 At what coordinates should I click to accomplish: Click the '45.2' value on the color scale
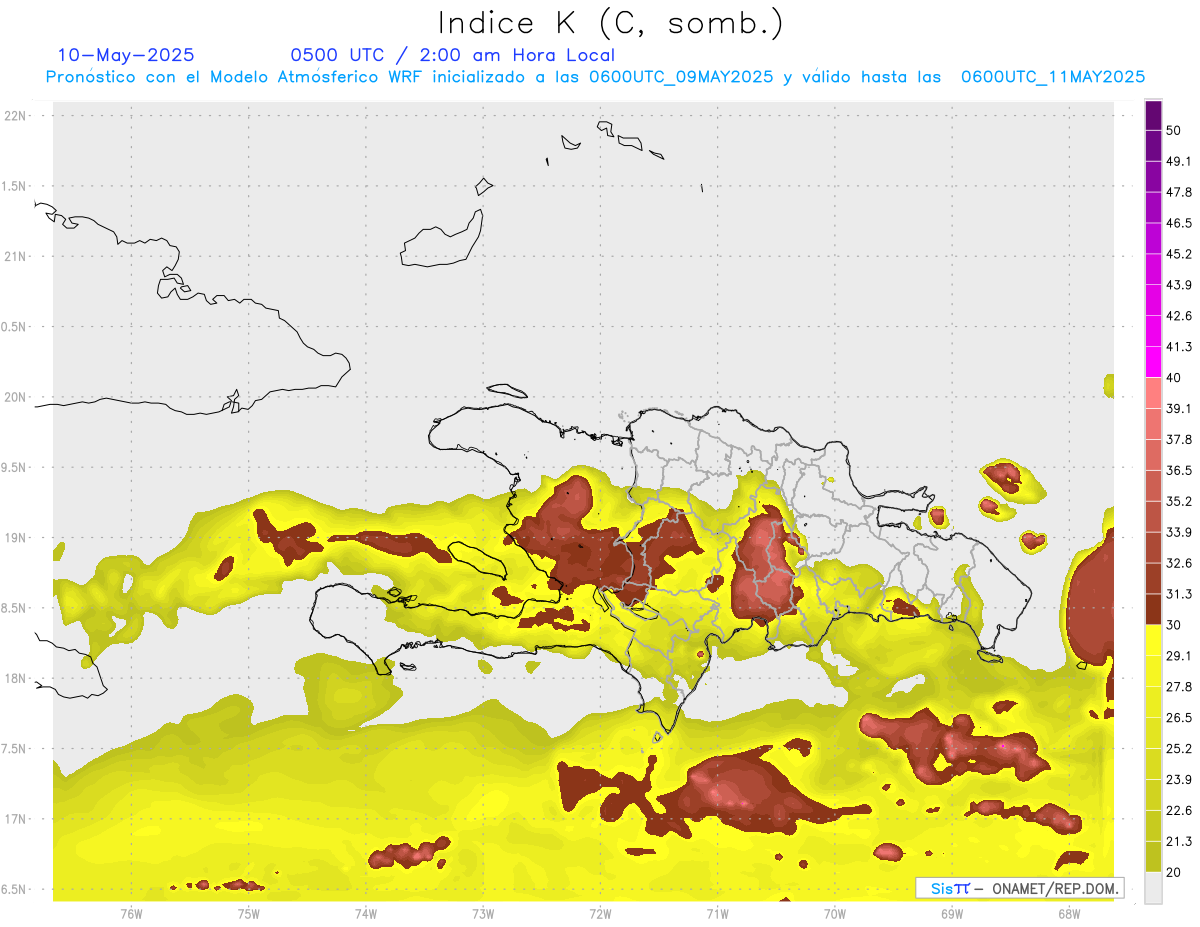click(1179, 254)
